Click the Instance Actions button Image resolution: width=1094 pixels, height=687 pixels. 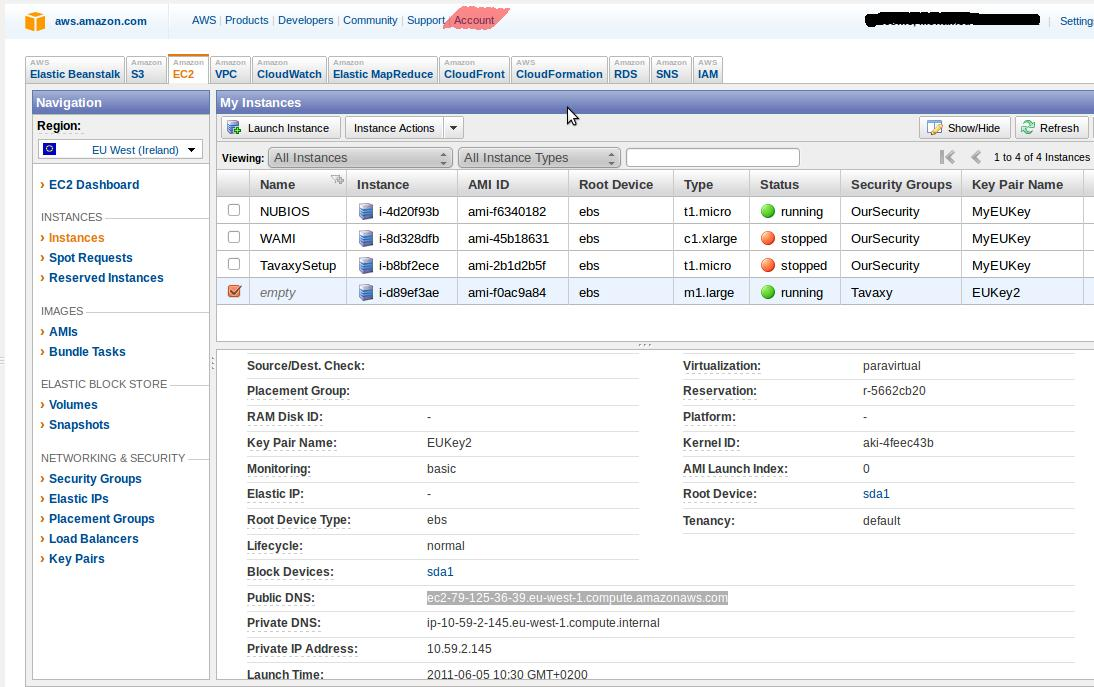pos(394,128)
